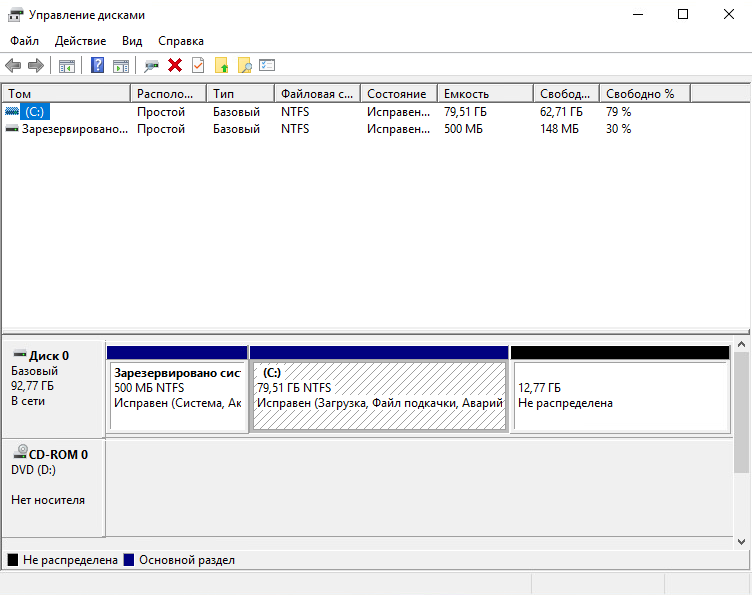Click NTFS cell in the (C:) row
This screenshot has width=752, height=595.
[x=295, y=112]
